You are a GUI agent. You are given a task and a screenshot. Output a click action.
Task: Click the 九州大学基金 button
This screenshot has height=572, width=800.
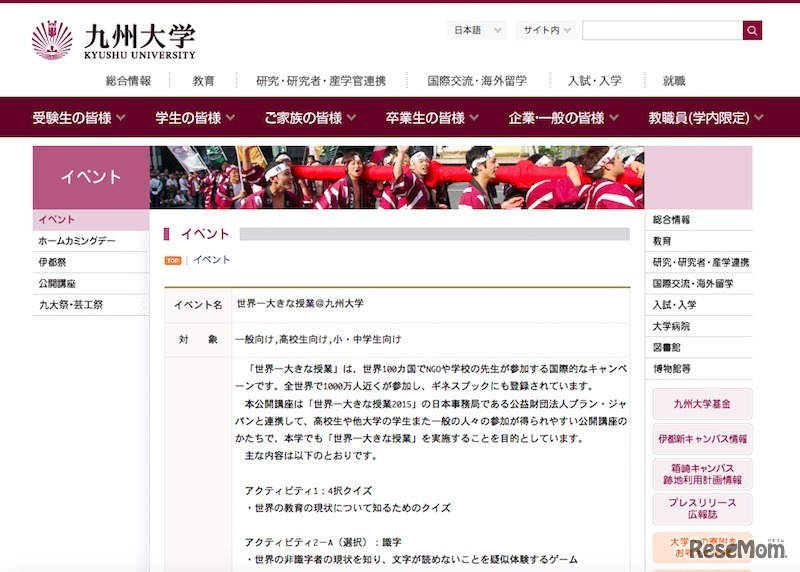pyautogui.click(x=702, y=404)
